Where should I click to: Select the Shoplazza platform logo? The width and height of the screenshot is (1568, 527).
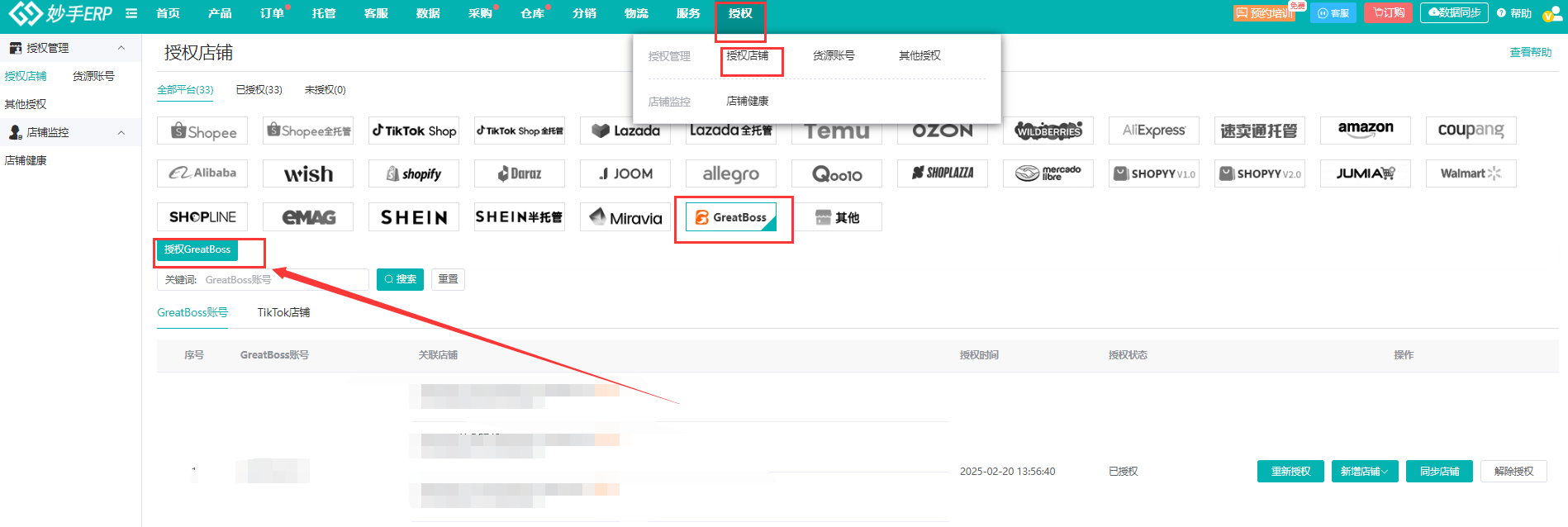(x=943, y=173)
